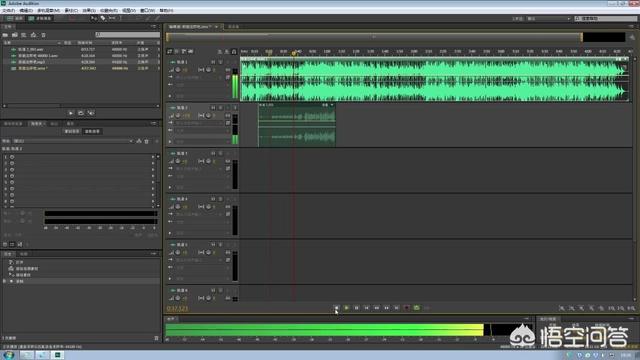Image resolution: width=640 pixels, height=360 pixels.
Task: Switch to the Waveform editor view button
Action: (x=15, y=18)
